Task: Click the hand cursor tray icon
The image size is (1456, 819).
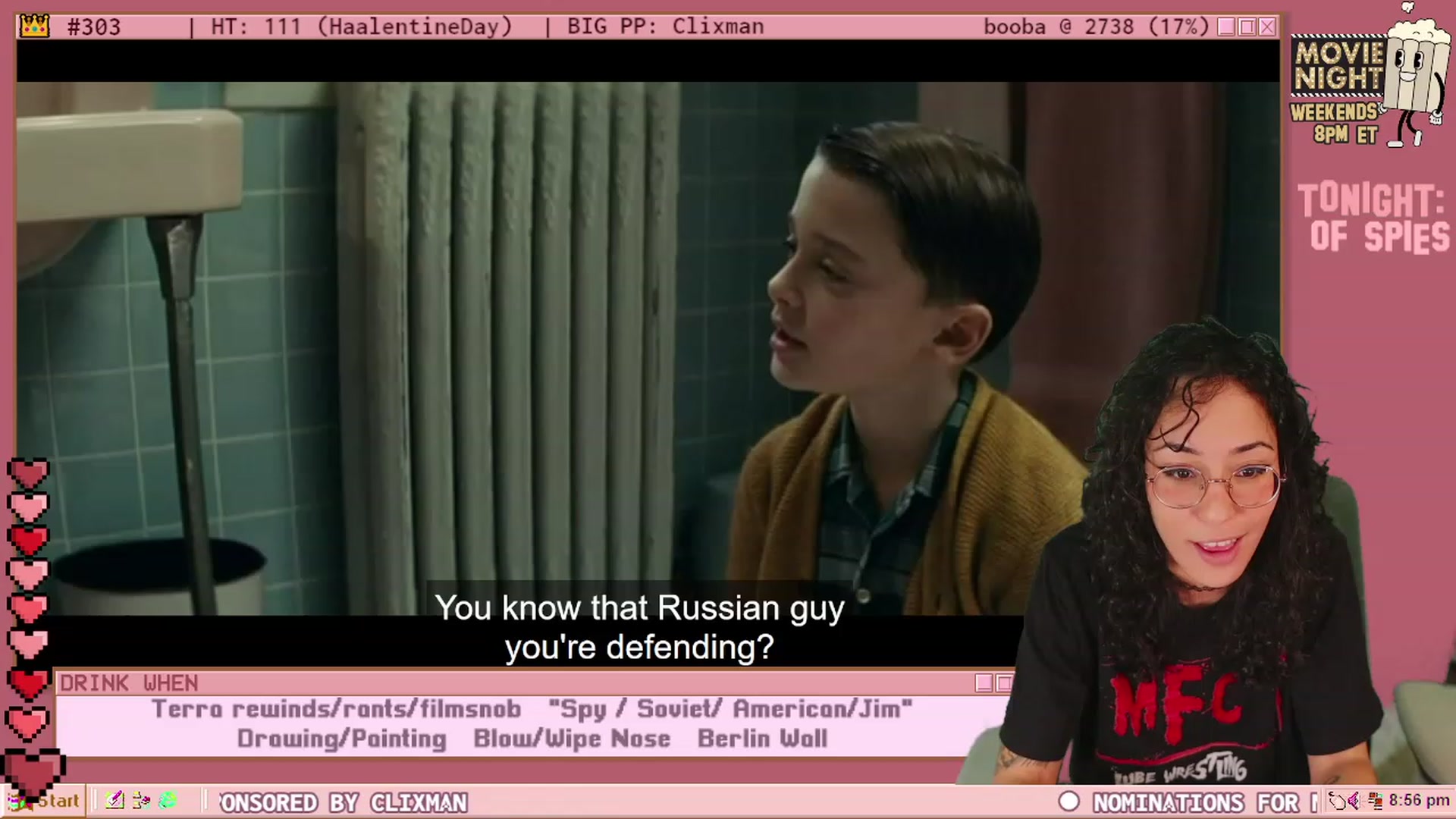Action: pos(1338,801)
